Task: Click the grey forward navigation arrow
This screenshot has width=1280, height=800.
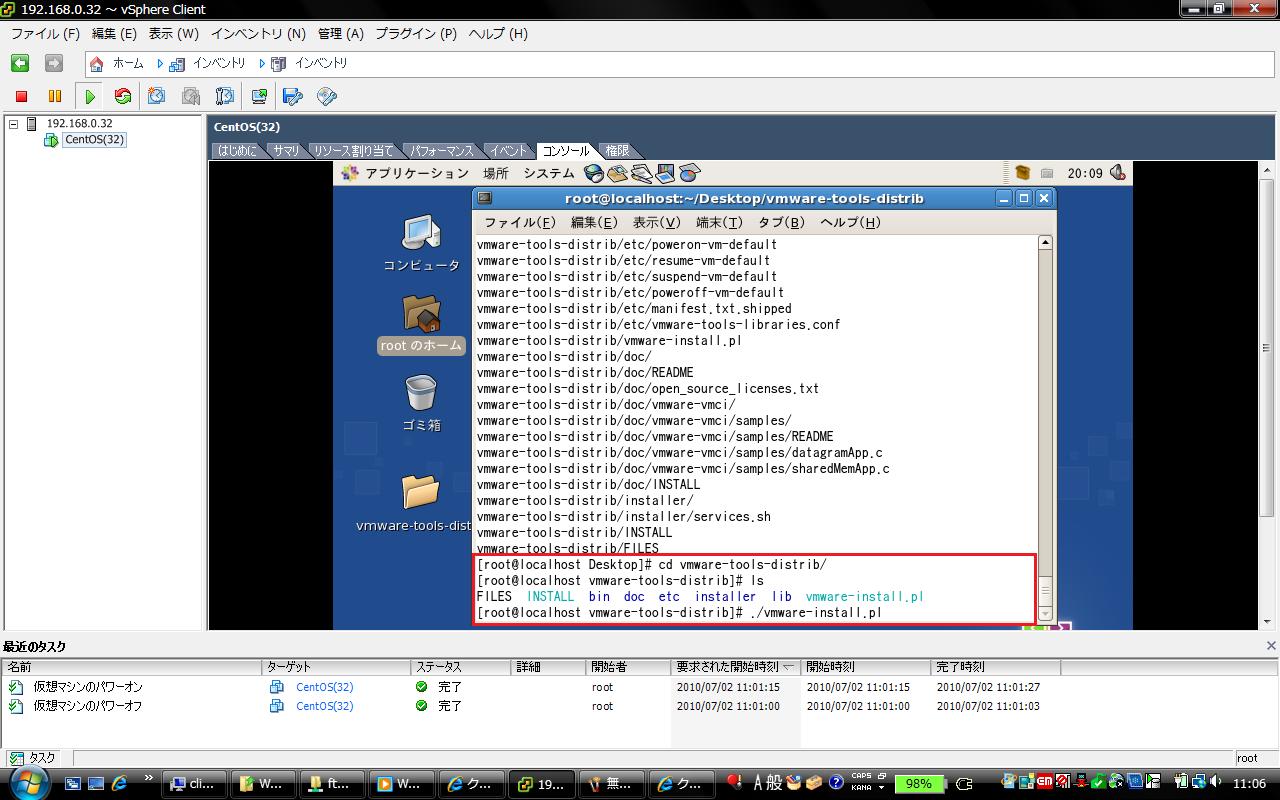Action: (54, 63)
